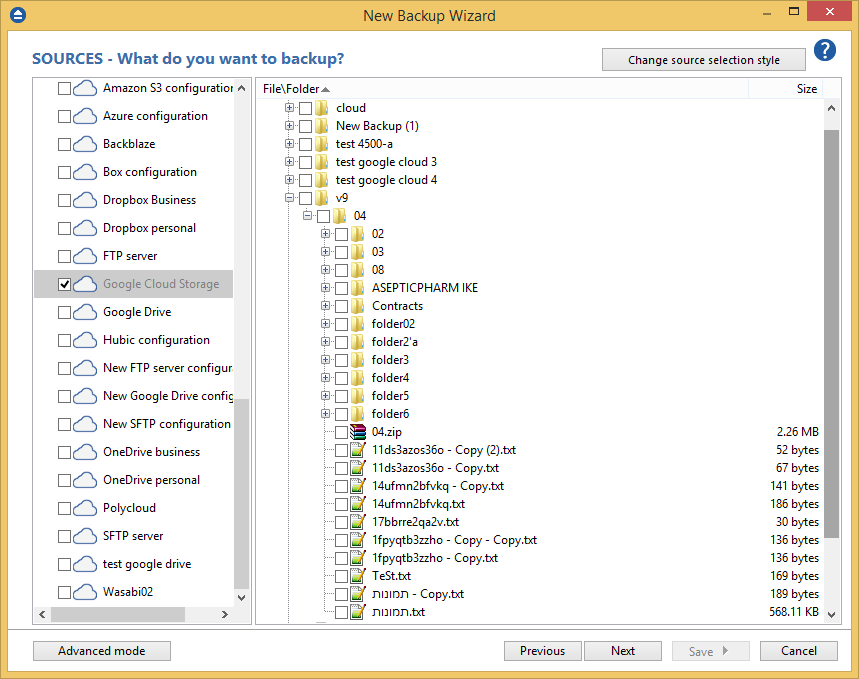Expand the 03 folder node
This screenshot has width=859, height=679.
coord(325,252)
